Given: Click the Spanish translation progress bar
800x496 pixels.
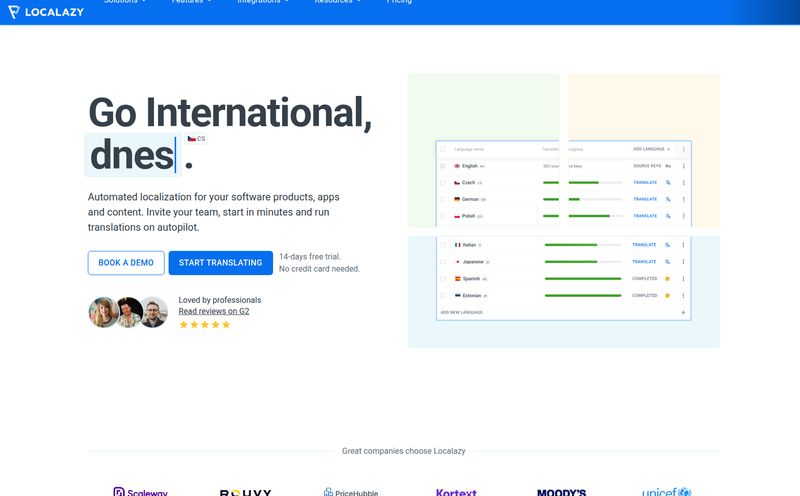Looking at the screenshot, I should (x=583, y=279).
